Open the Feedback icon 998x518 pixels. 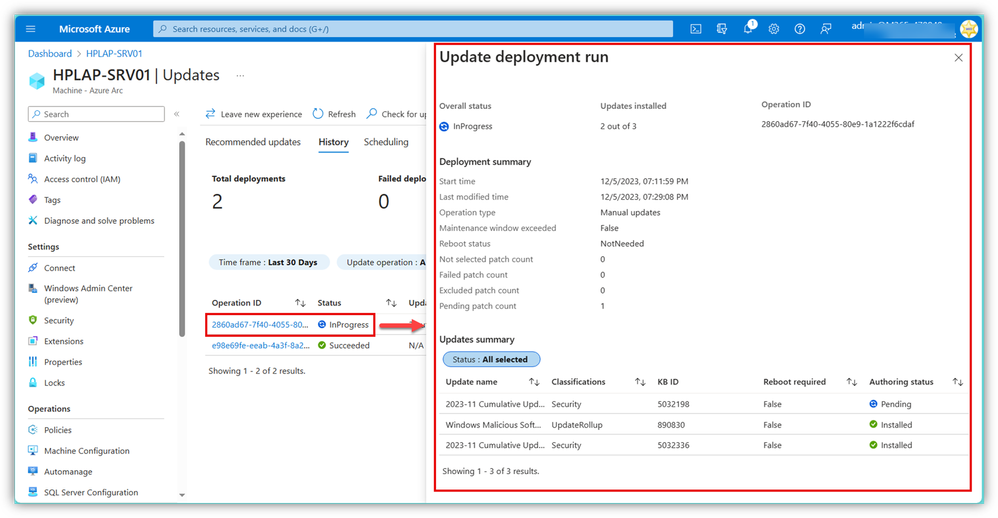coord(826,29)
